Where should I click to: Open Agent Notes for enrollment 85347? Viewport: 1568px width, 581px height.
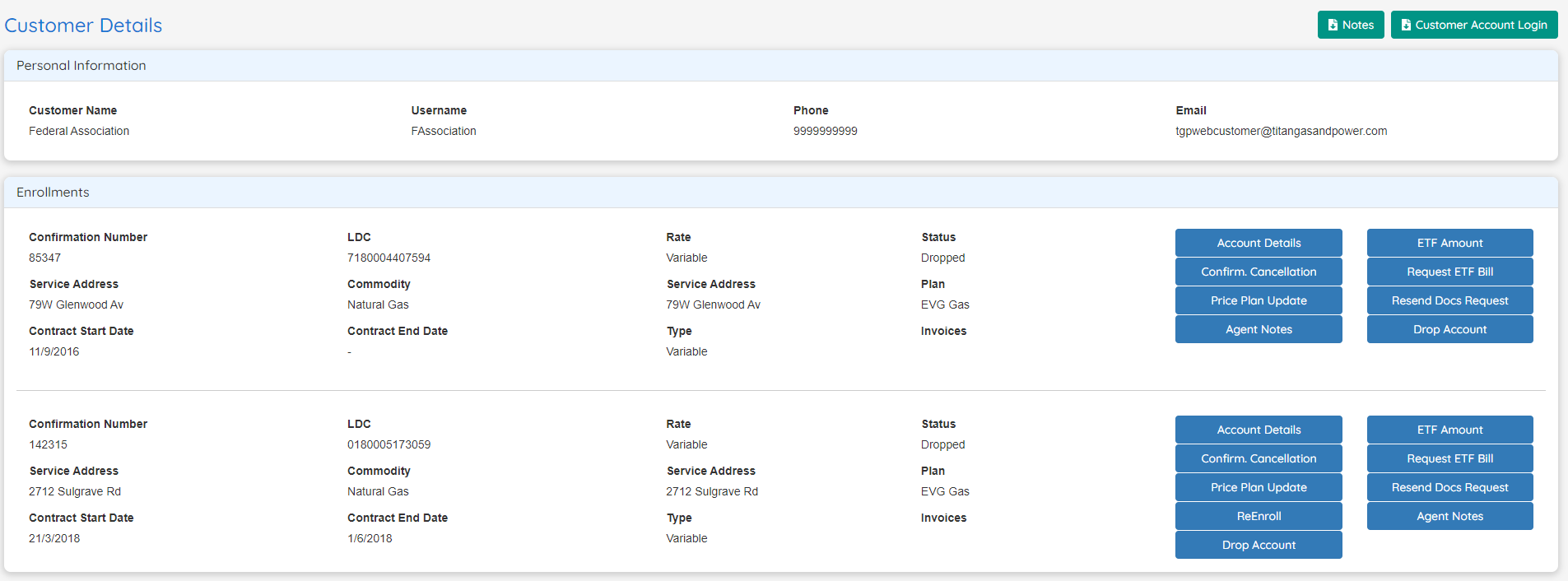[1259, 329]
